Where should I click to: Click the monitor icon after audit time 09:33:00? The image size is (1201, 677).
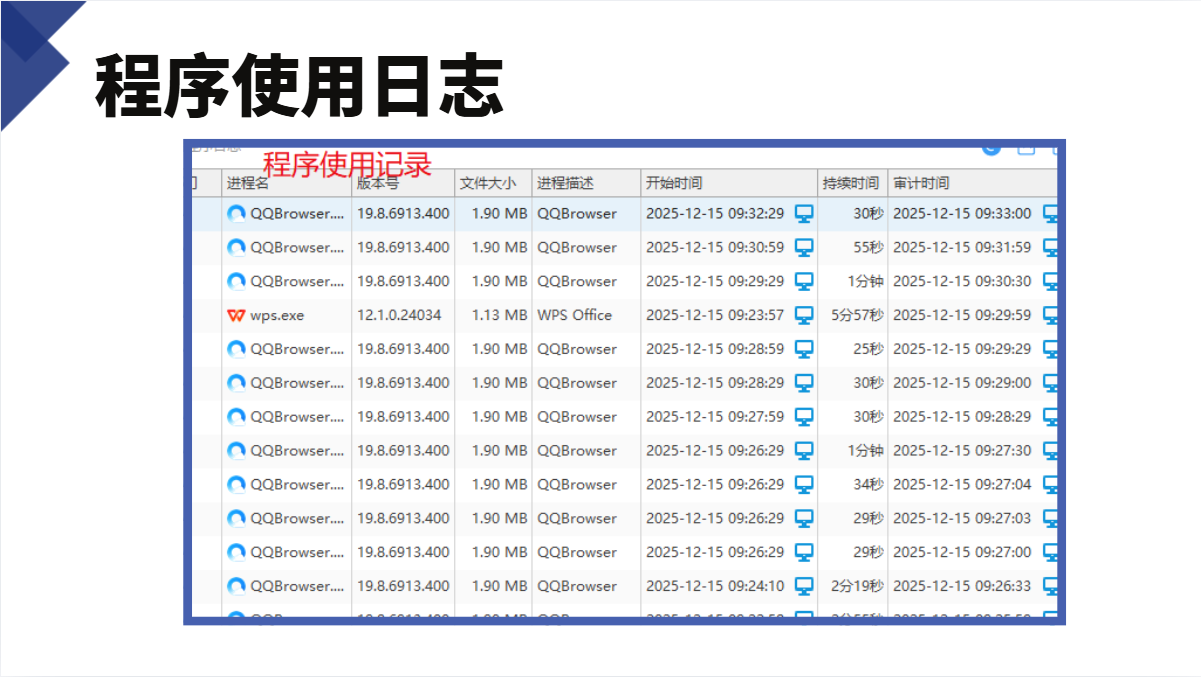coord(1051,214)
